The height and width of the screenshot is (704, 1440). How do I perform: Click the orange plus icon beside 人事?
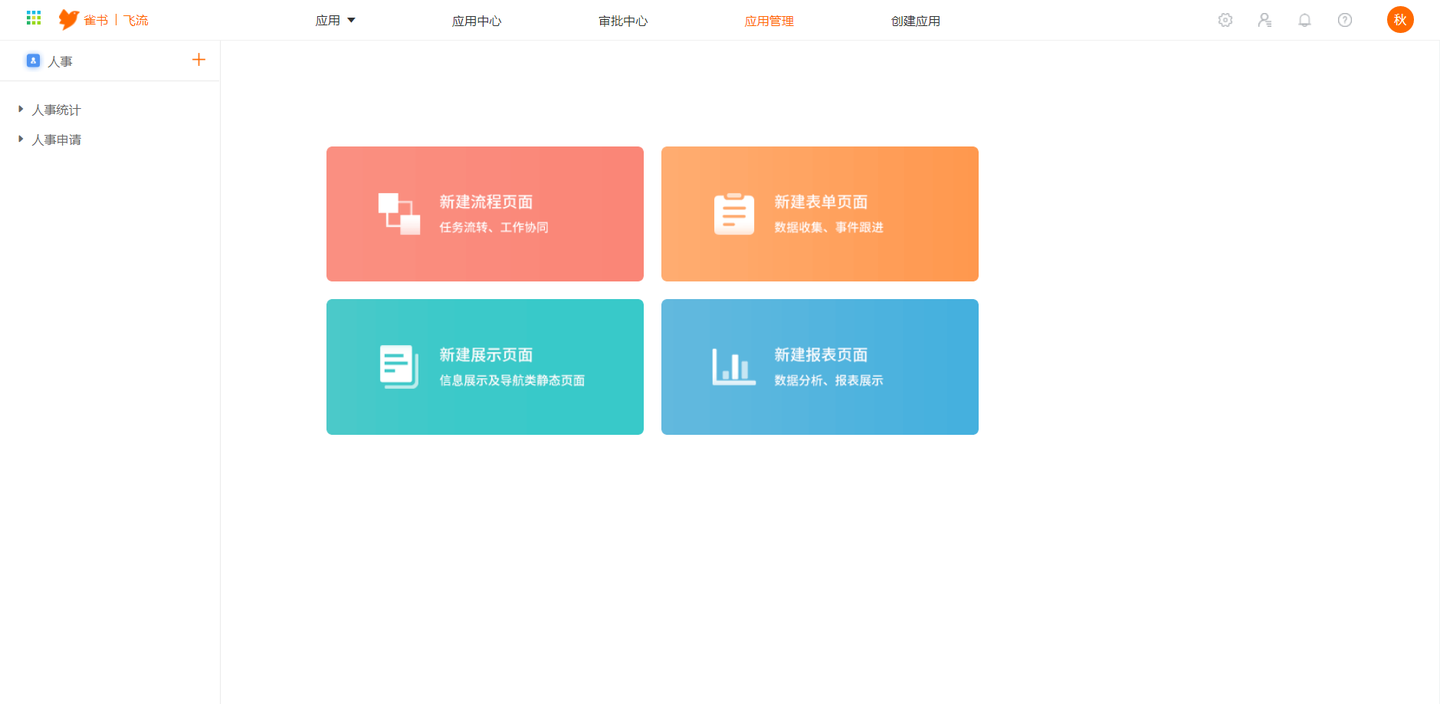pos(198,60)
